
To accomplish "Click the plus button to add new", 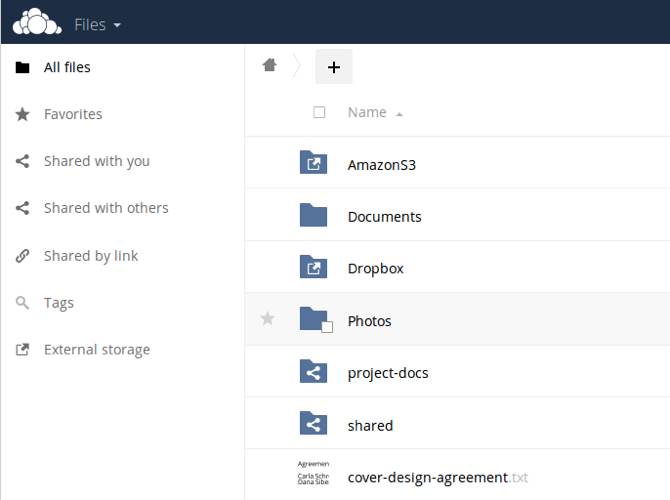I will coord(334,67).
